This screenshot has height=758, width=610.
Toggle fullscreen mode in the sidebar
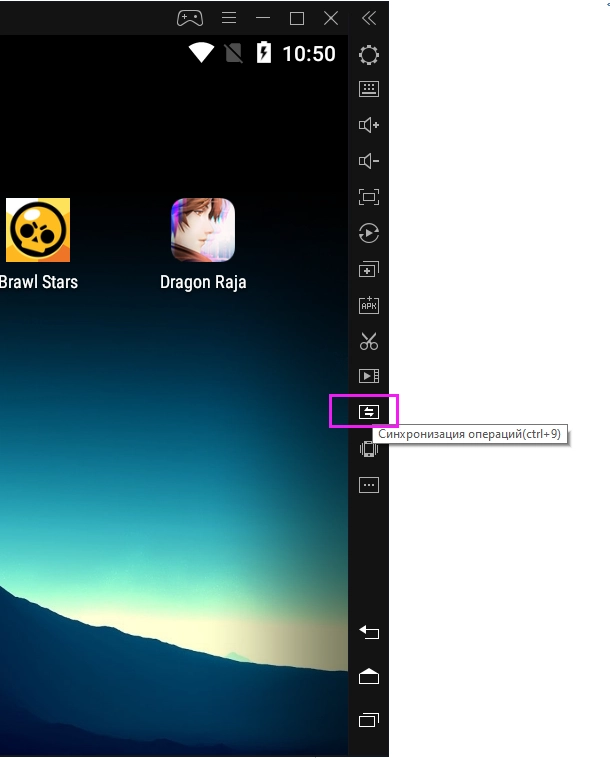369,197
